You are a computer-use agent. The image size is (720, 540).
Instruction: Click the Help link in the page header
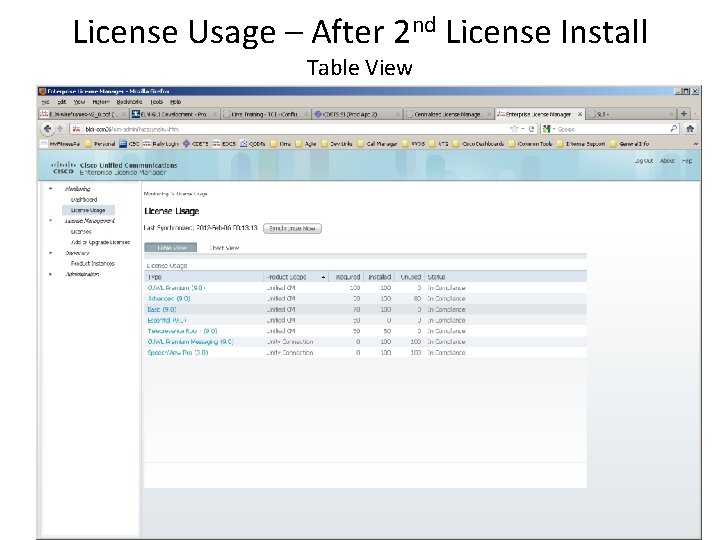tap(687, 161)
